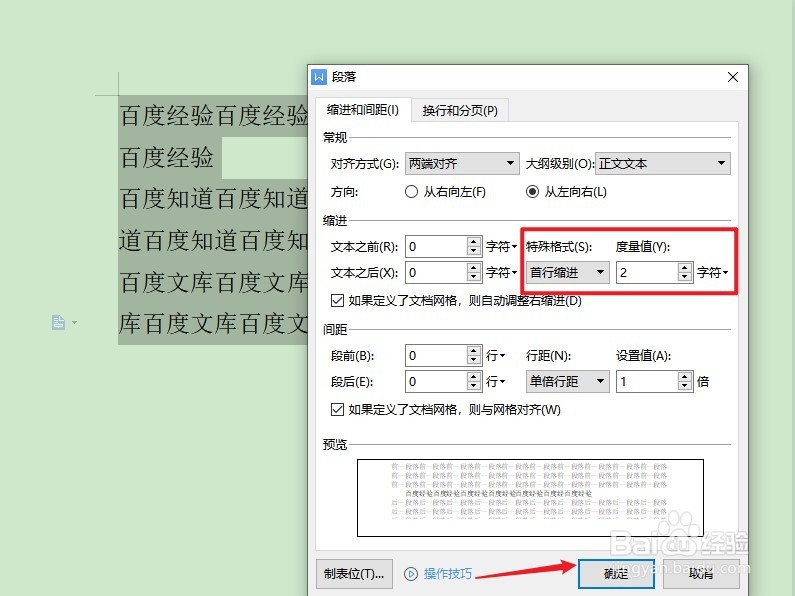Click the 段后 spacing input field
The height and width of the screenshot is (596, 795).
click(436, 382)
